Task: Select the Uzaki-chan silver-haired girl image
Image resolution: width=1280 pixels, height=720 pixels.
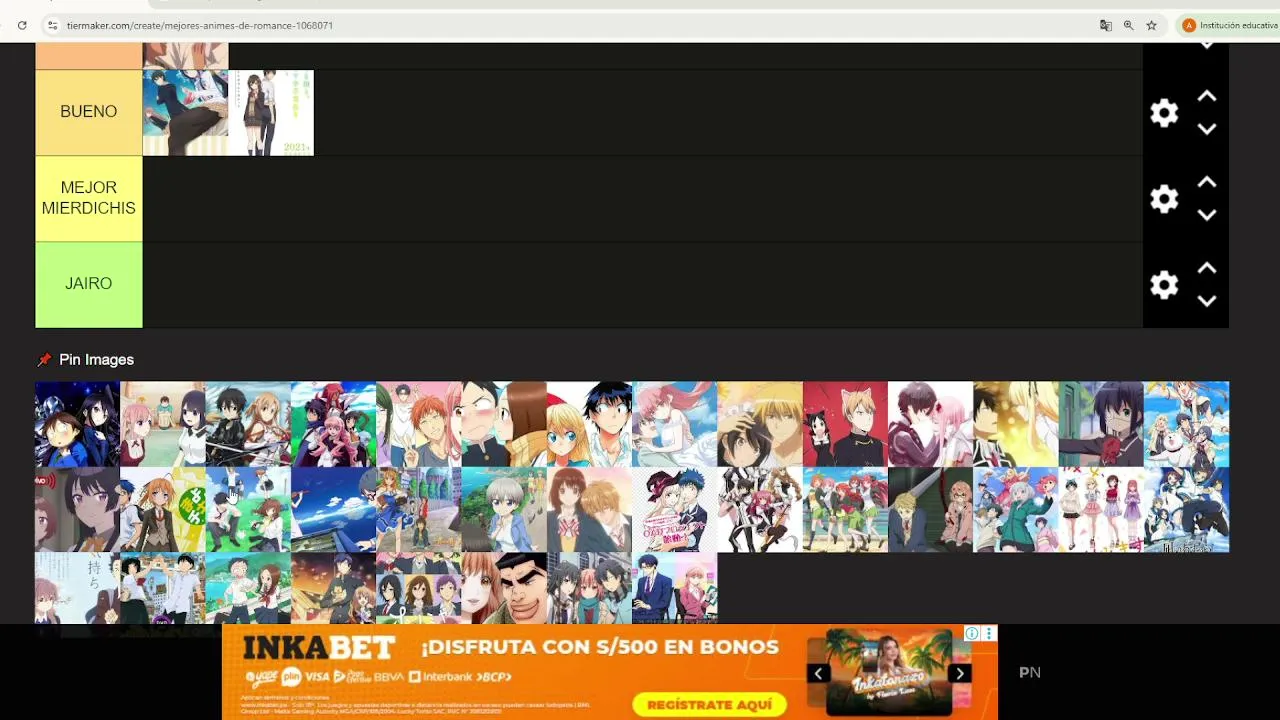Action: click(504, 510)
